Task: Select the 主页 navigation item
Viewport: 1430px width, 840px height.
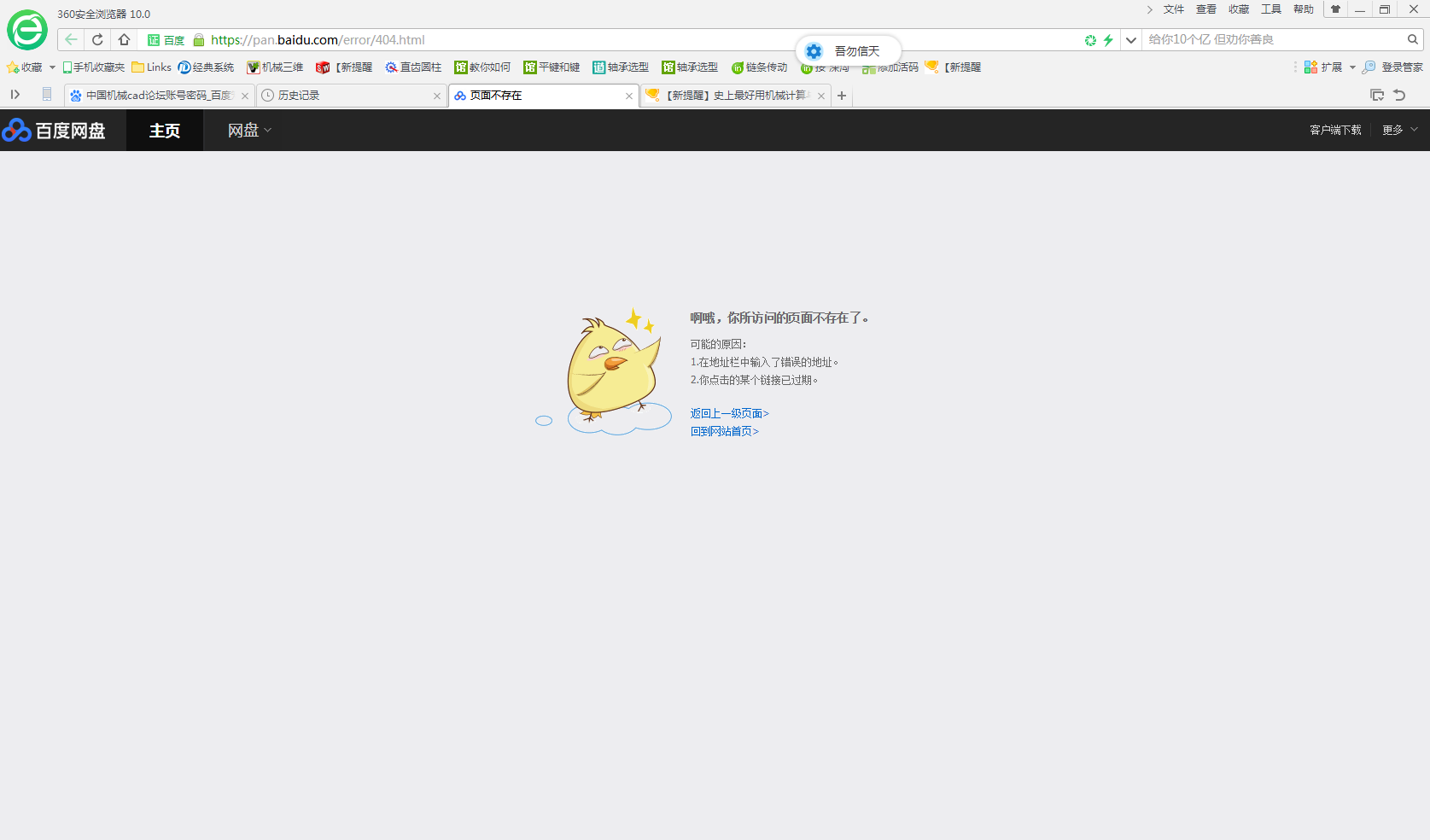Action: tap(165, 130)
